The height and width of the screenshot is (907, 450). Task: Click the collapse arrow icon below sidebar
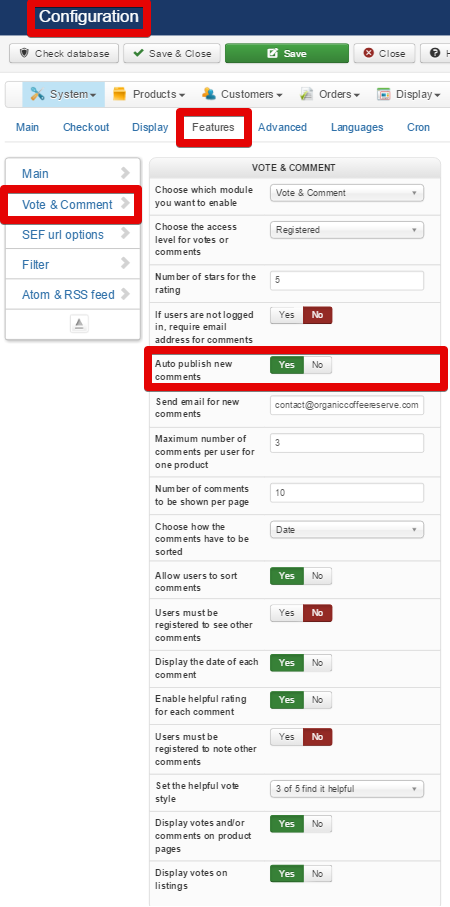(x=79, y=324)
